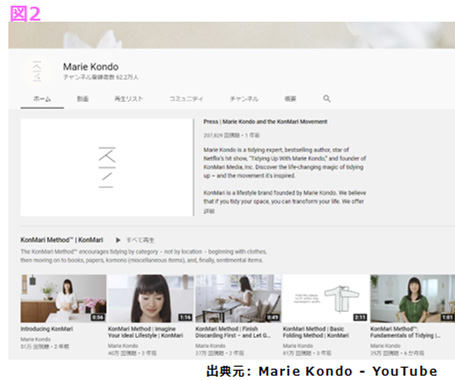Open the KonMari Method | KonMari playlist title
The width and height of the screenshot is (455, 380).
click(x=62, y=240)
